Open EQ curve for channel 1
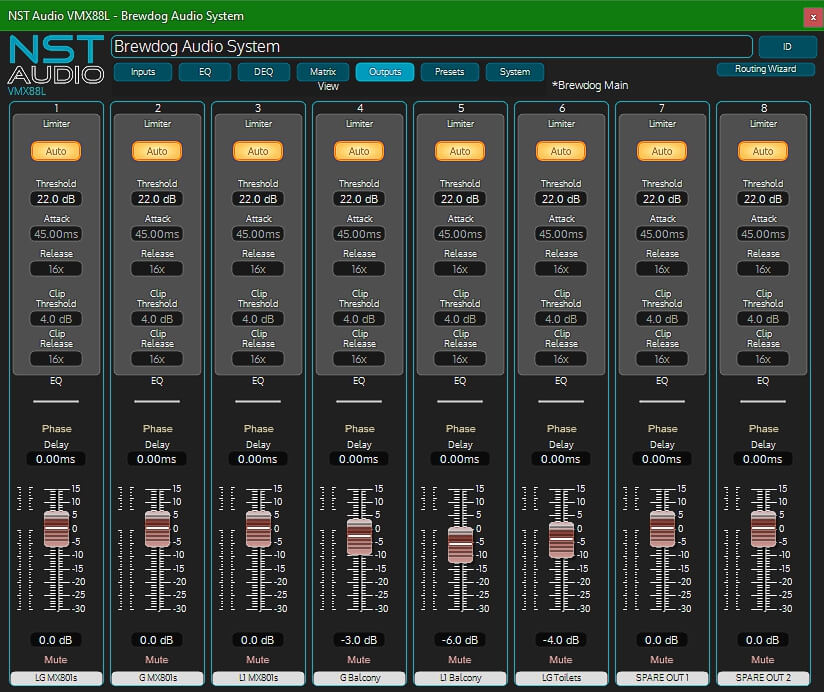Screen dimensions: 824x692 pyautogui.click(x=56, y=401)
